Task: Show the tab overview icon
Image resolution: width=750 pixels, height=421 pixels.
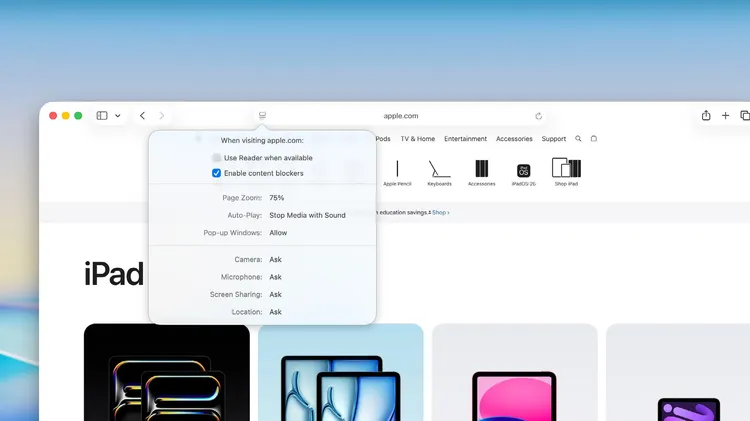Action: pyautogui.click(x=745, y=116)
